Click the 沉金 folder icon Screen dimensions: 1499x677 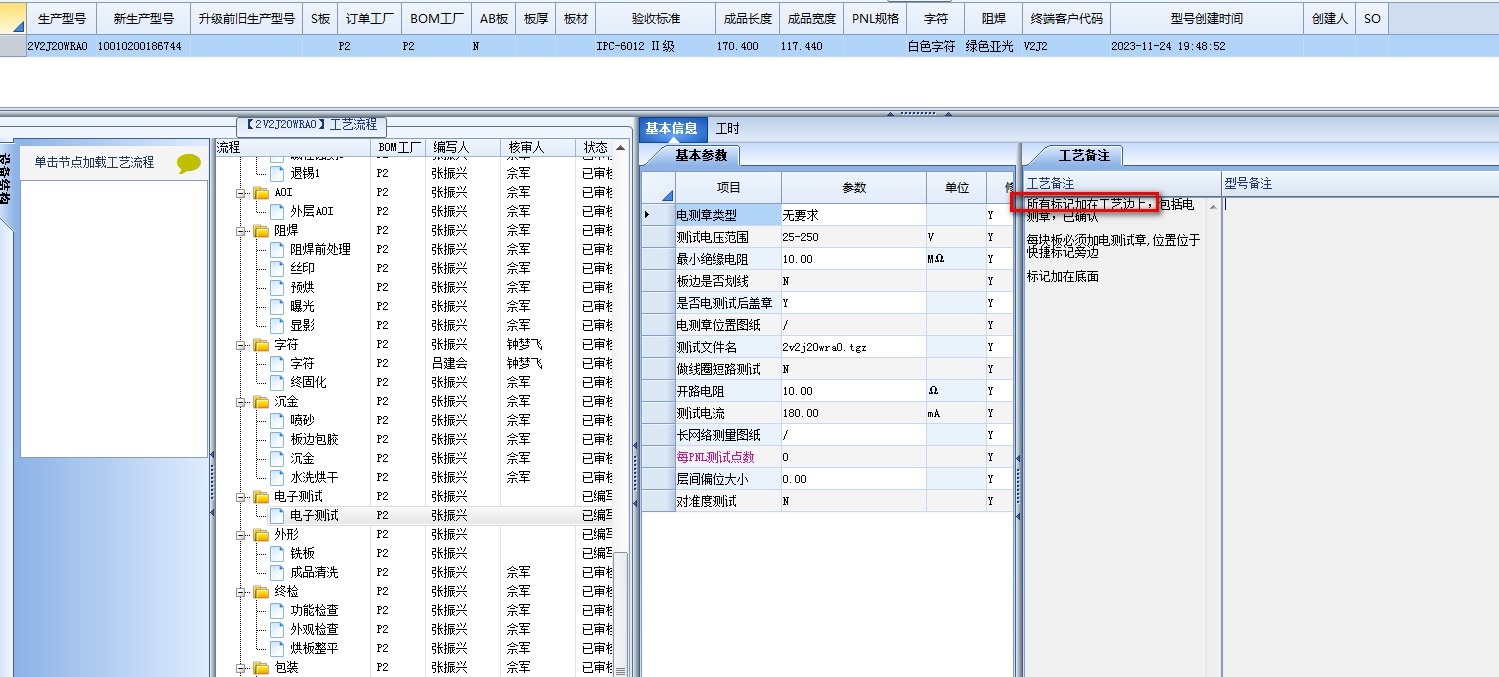coord(262,402)
